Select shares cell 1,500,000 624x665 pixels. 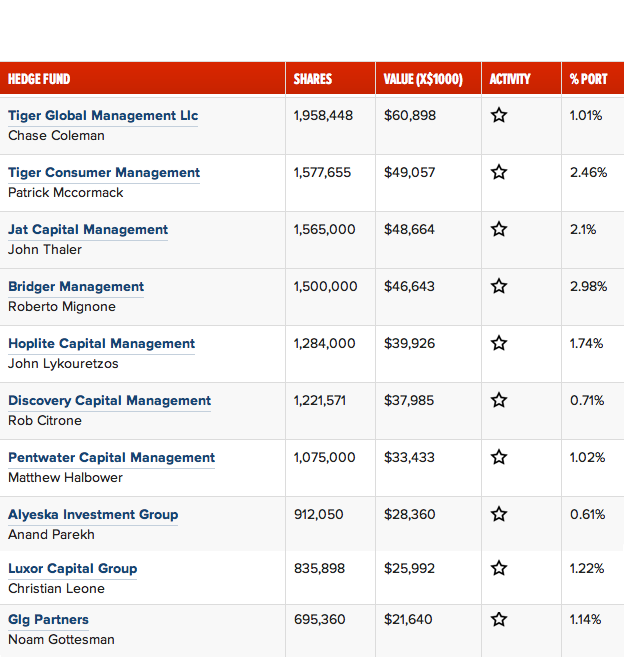point(326,286)
